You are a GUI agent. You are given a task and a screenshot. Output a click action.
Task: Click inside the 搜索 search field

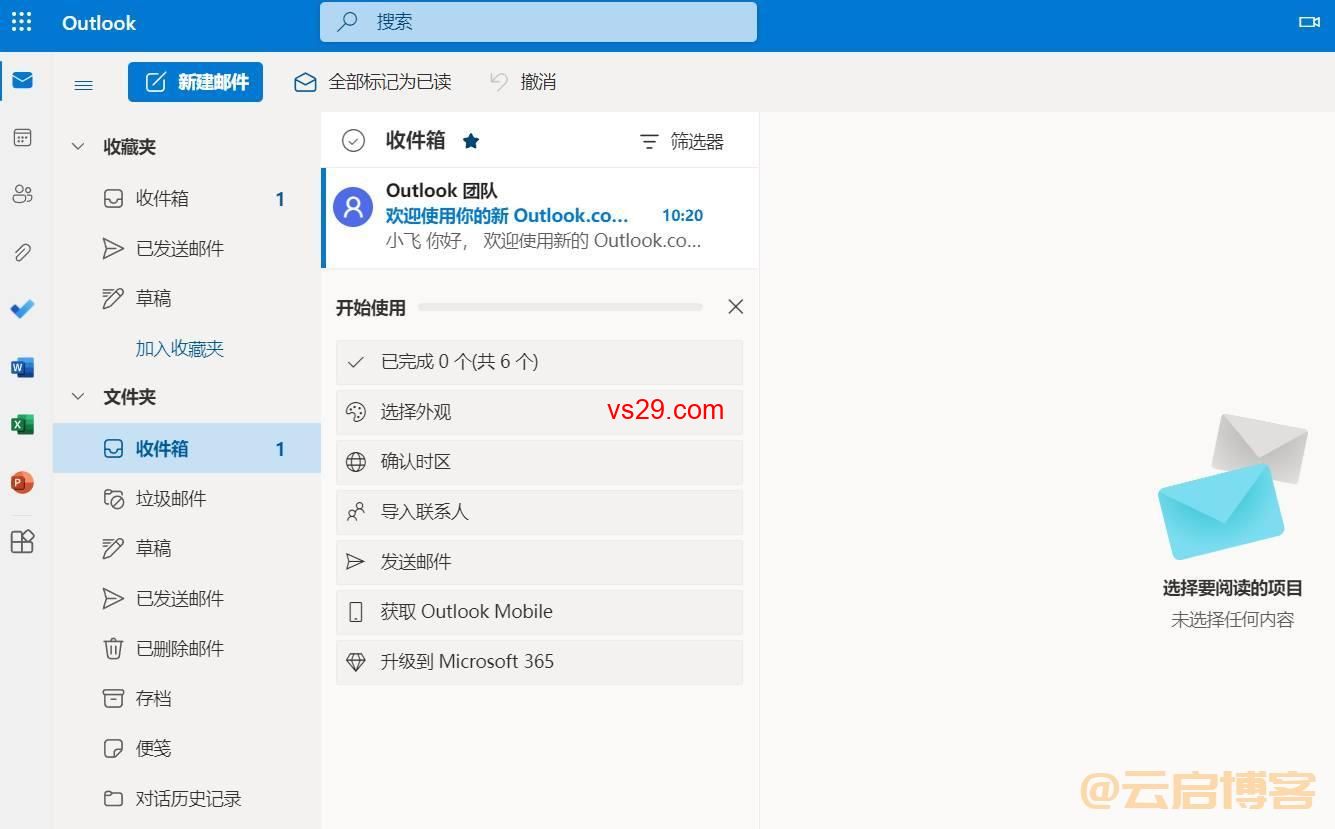pyautogui.click(x=538, y=22)
